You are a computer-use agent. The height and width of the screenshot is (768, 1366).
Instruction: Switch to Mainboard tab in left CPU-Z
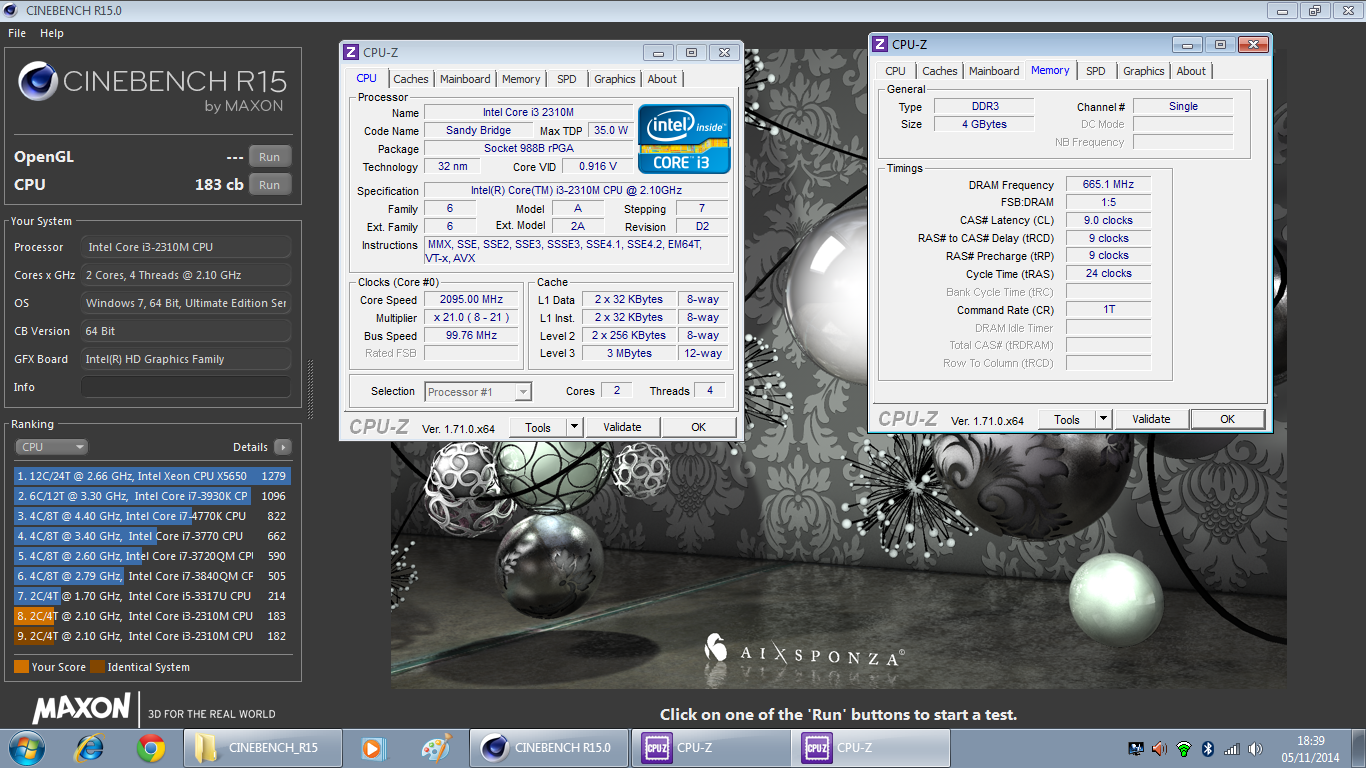pyautogui.click(x=465, y=79)
